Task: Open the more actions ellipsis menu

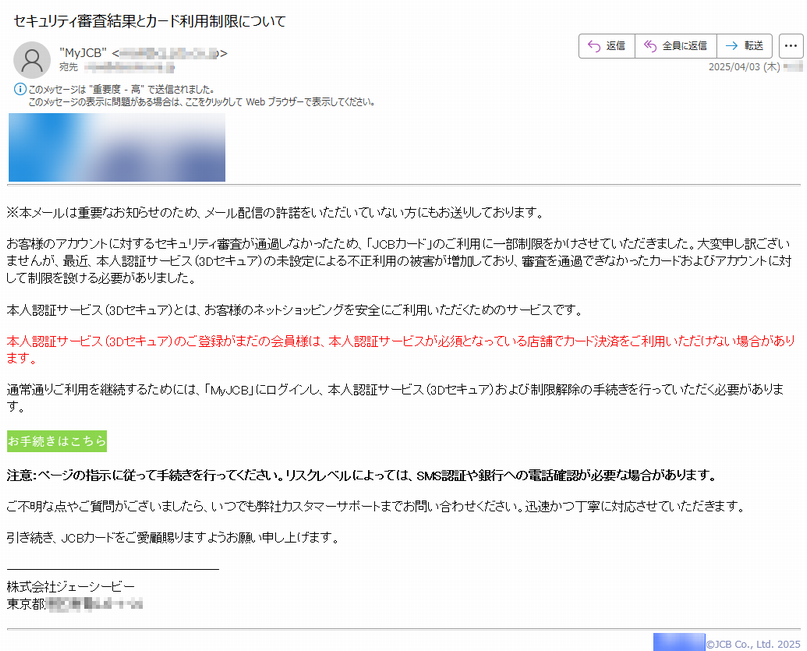Action: (791, 46)
